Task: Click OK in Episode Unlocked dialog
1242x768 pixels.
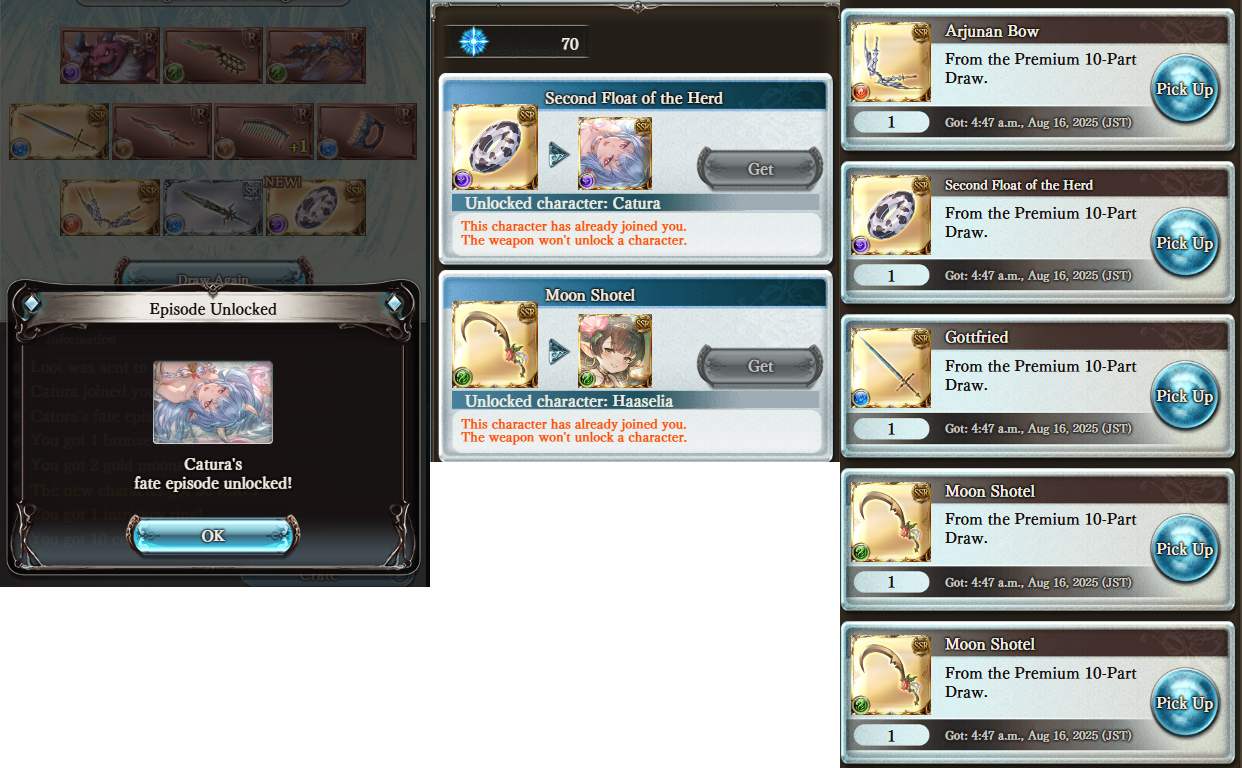Action: point(213,535)
